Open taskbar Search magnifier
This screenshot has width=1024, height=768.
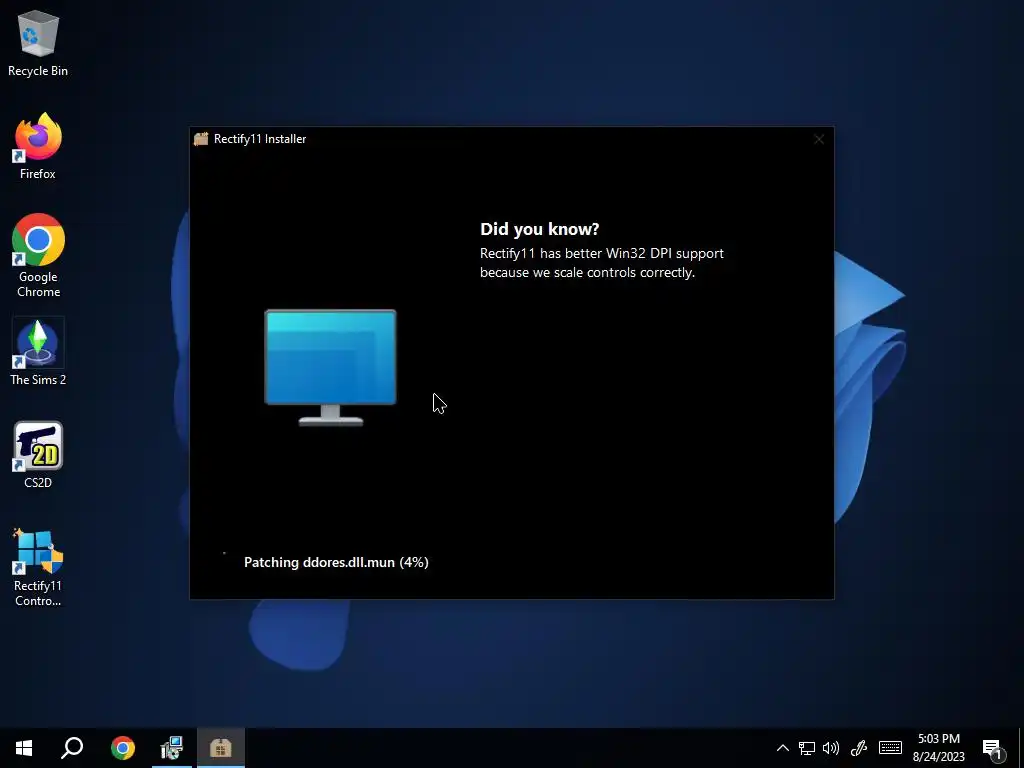point(72,748)
